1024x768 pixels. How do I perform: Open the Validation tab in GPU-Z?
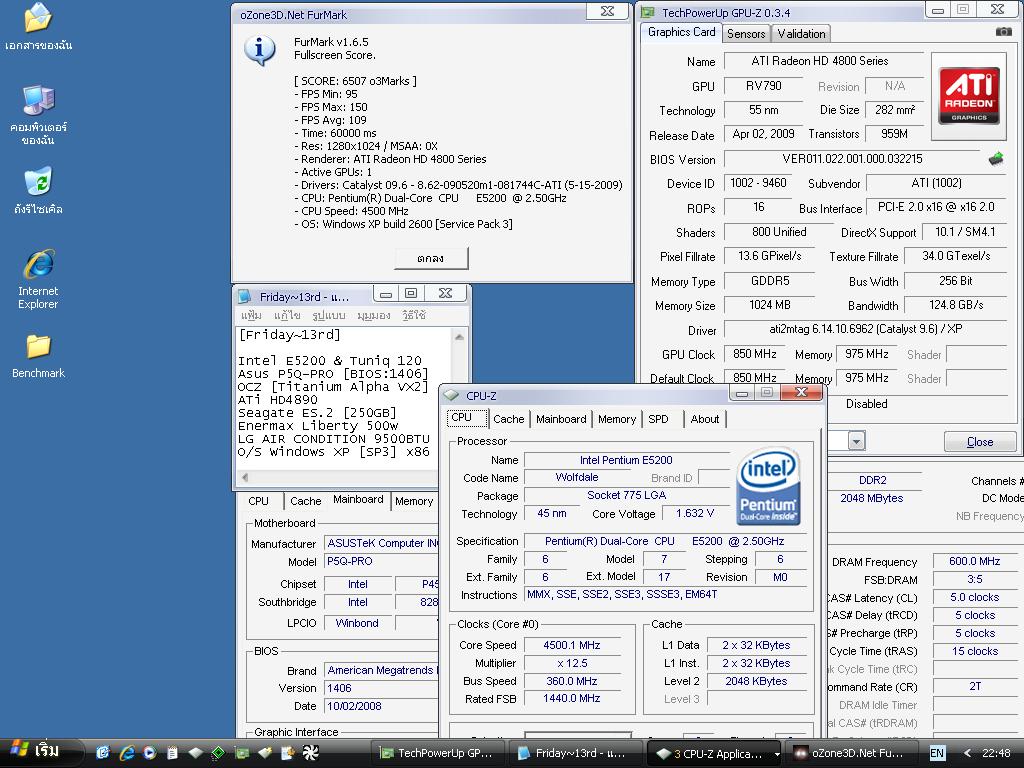coord(801,33)
